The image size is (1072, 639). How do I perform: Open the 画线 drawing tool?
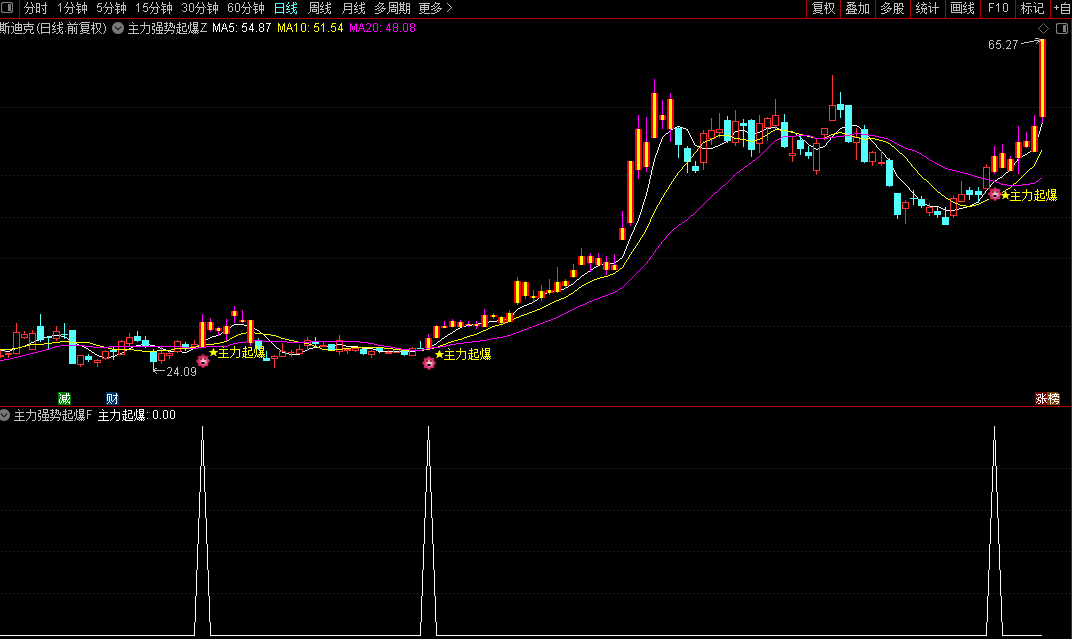(962, 8)
